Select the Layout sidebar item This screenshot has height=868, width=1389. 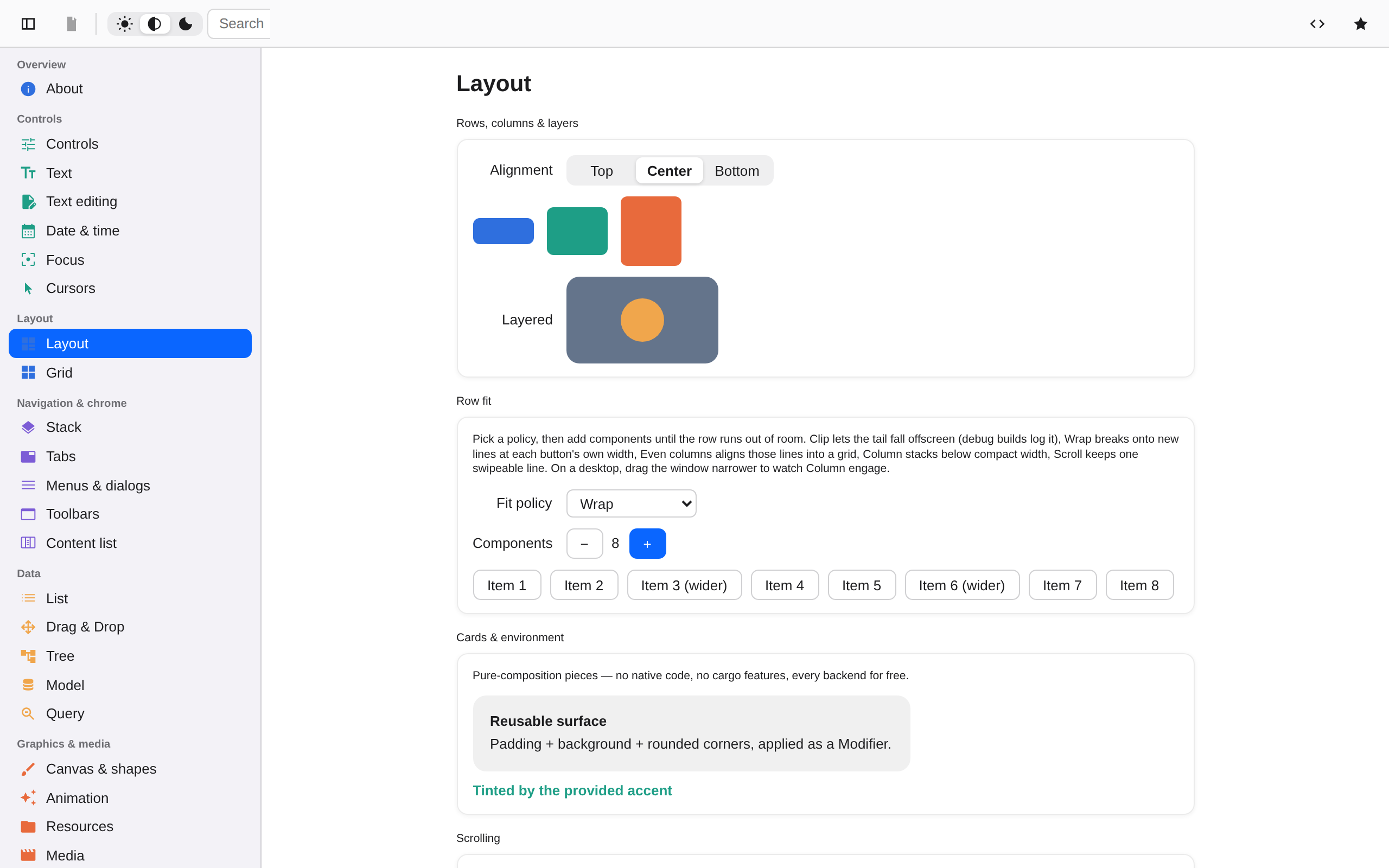pos(130,343)
